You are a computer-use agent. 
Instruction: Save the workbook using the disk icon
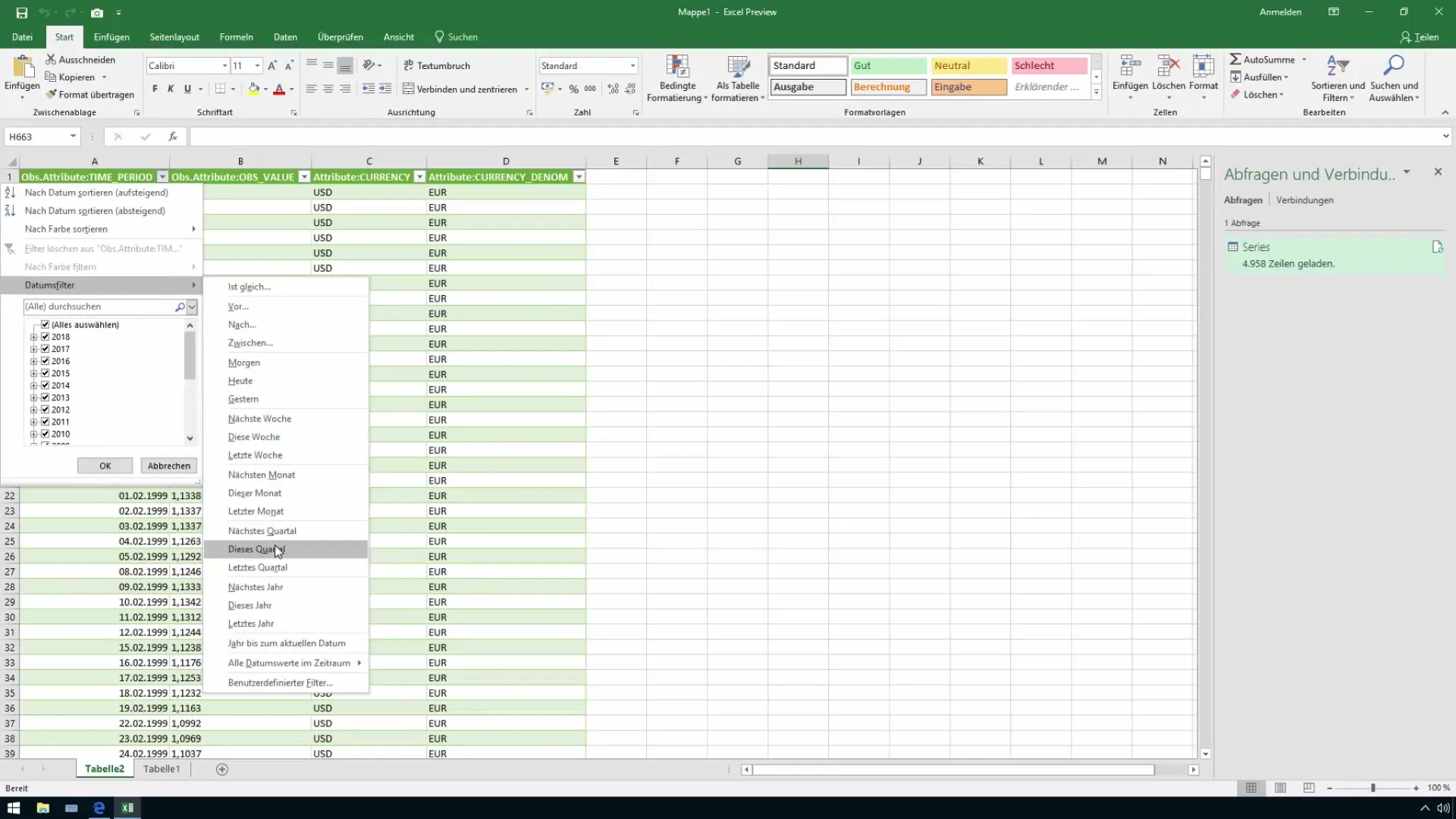[x=21, y=13]
